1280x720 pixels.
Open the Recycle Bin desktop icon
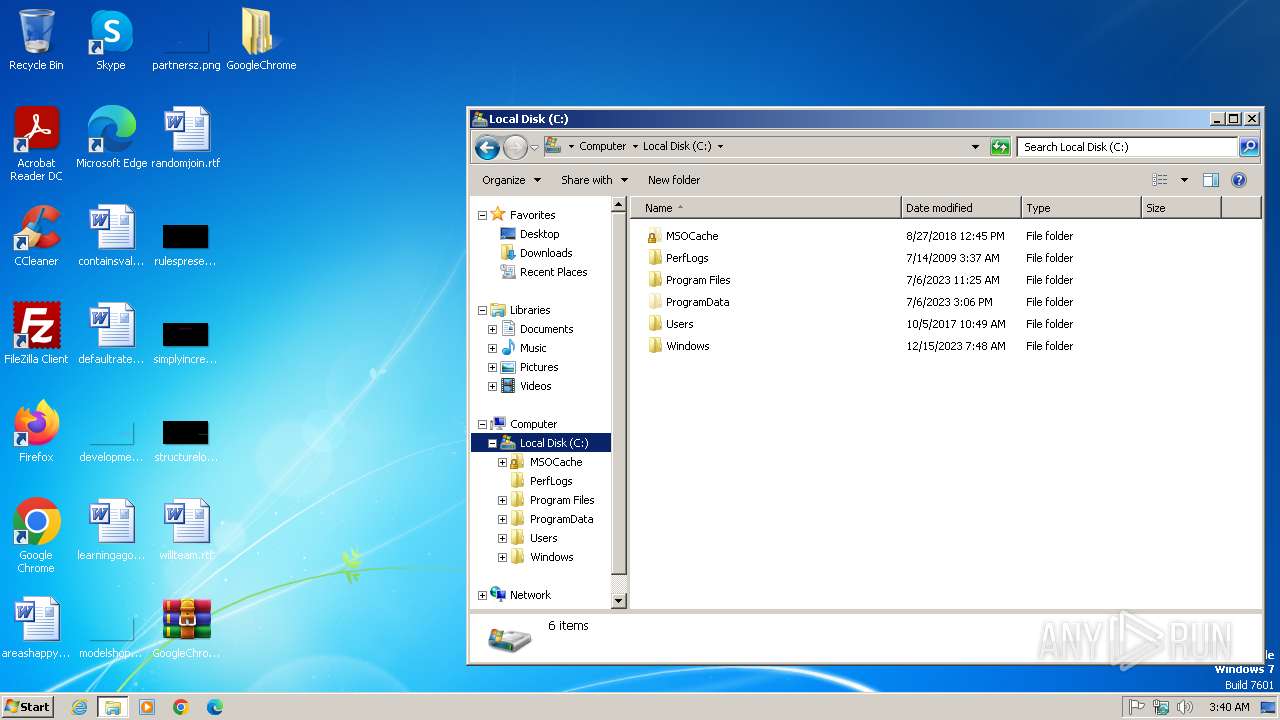pyautogui.click(x=36, y=40)
